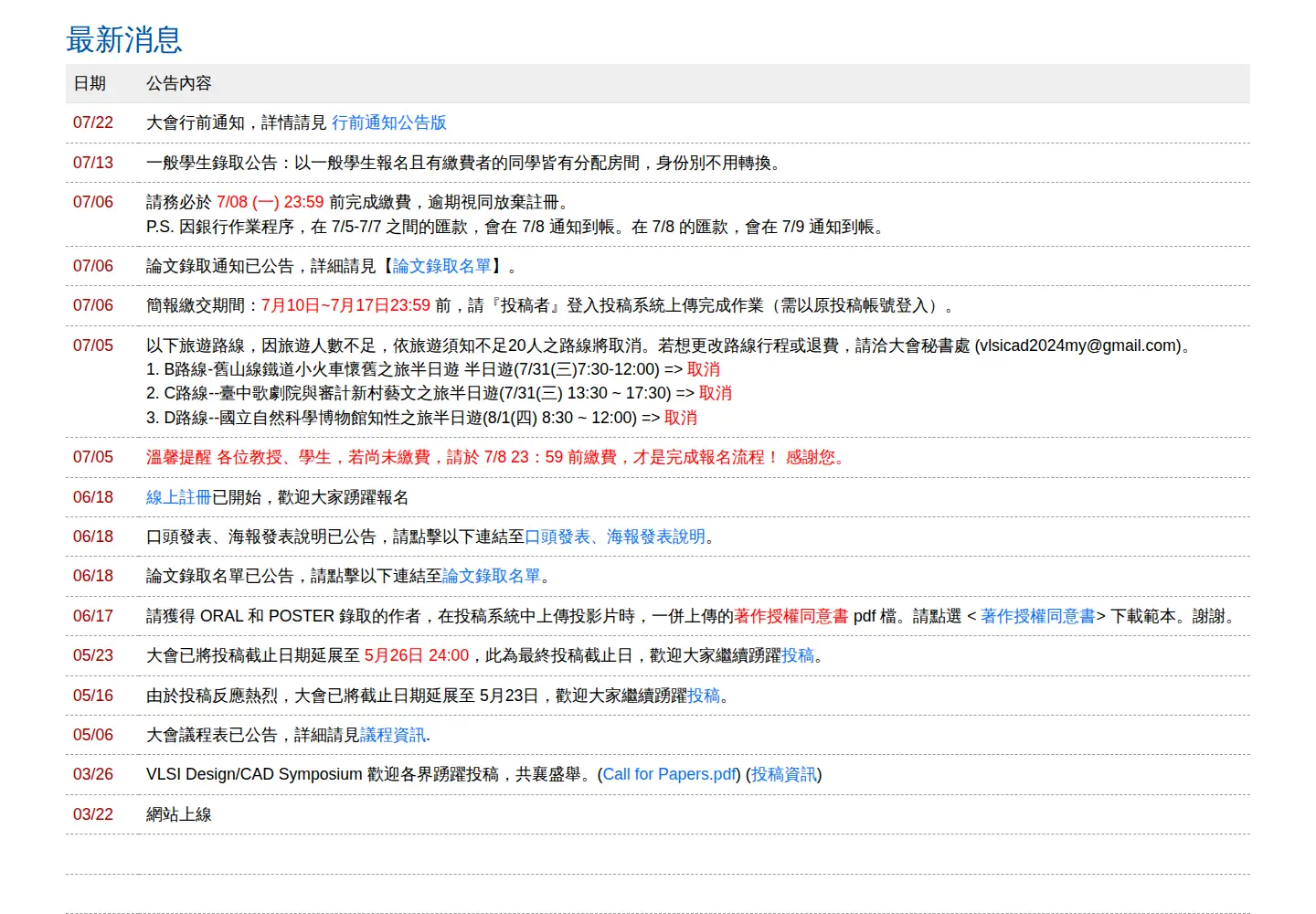
Task: Click the email vlsicad2024my@gmail.com text
Action: 1078,345
